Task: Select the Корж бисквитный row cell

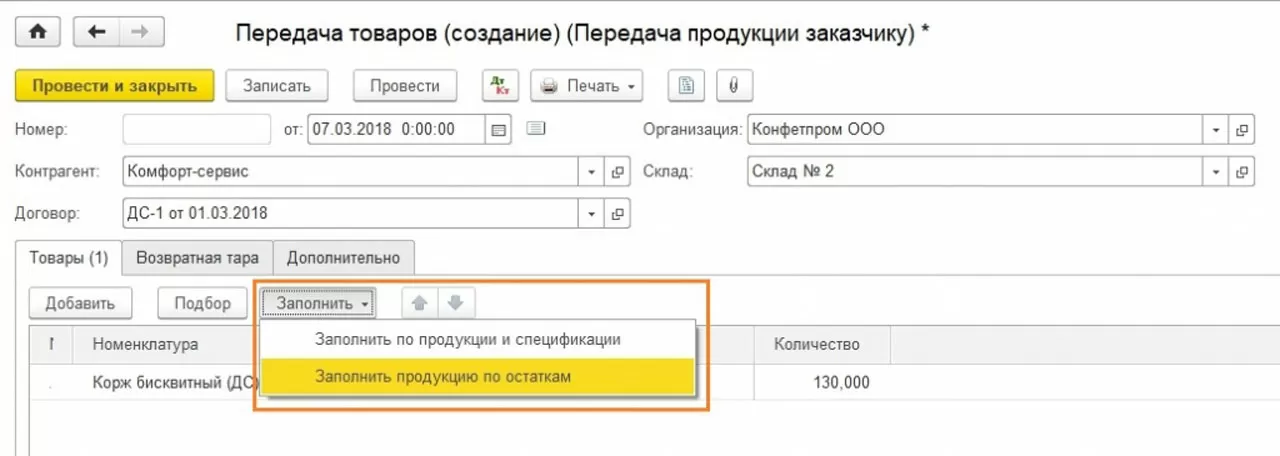Action: tap(175, 382)
